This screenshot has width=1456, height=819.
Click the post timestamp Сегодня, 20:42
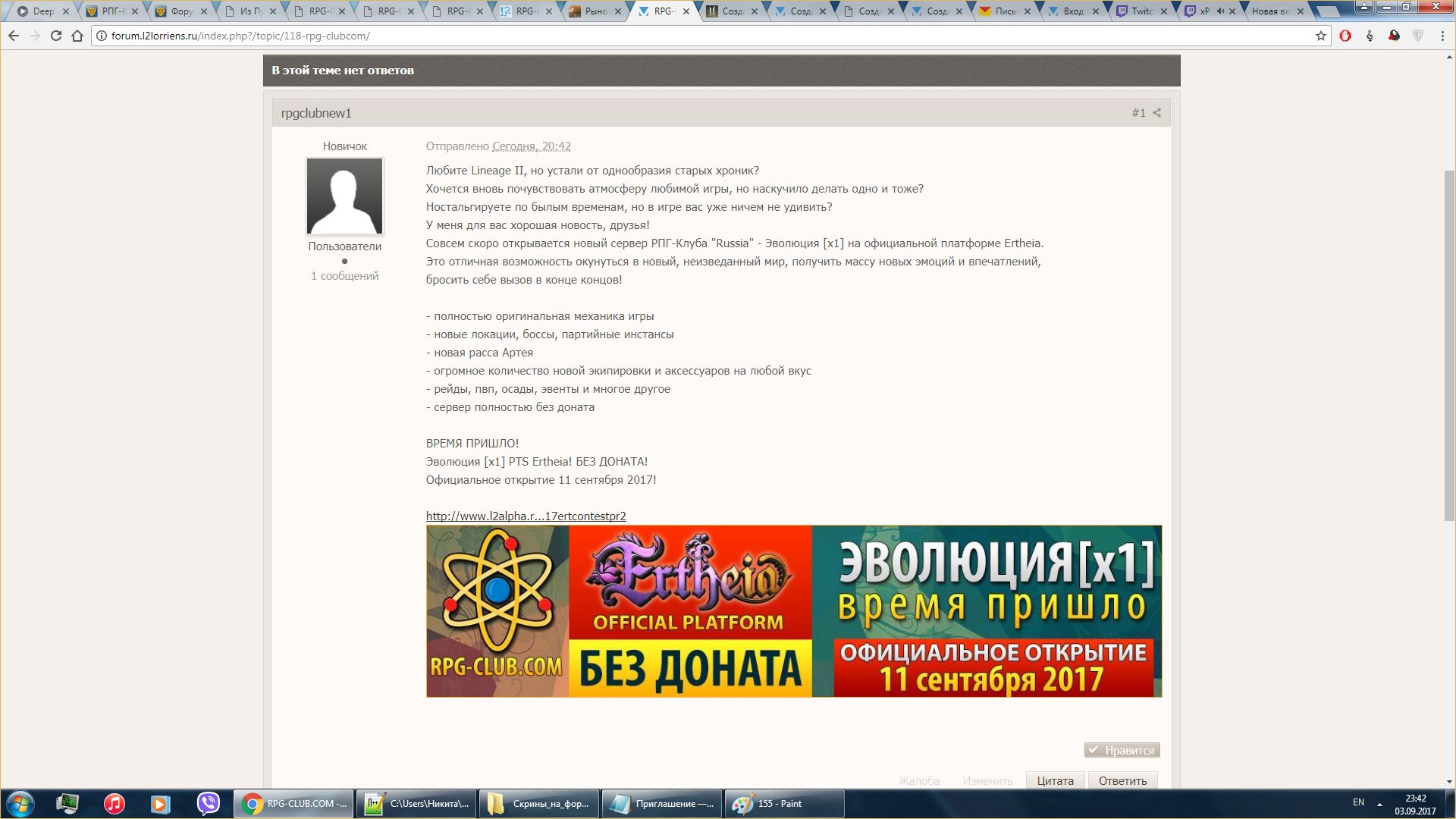point(532,146)
